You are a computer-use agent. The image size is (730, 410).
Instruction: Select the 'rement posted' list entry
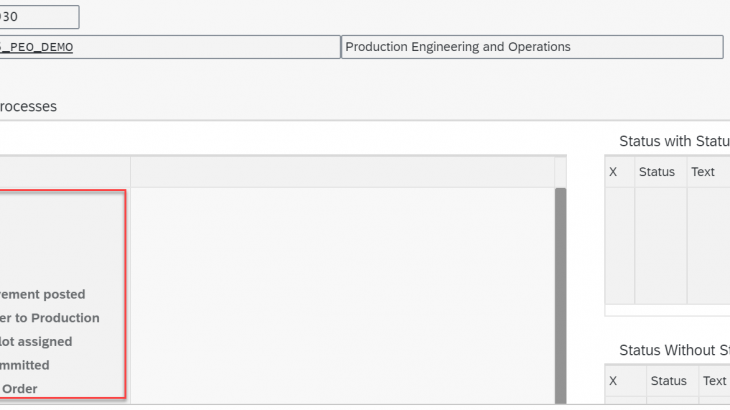[x=42, y=295]
